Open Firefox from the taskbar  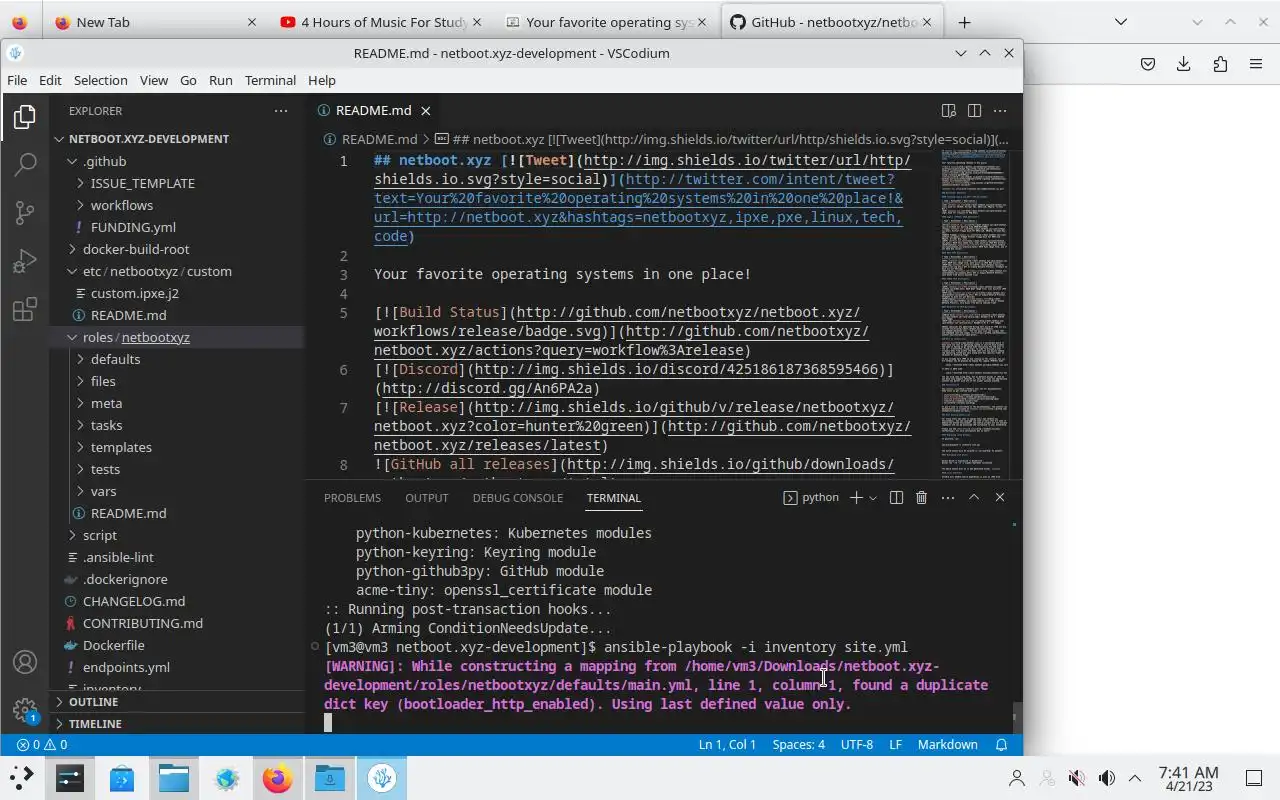[277, 778]
